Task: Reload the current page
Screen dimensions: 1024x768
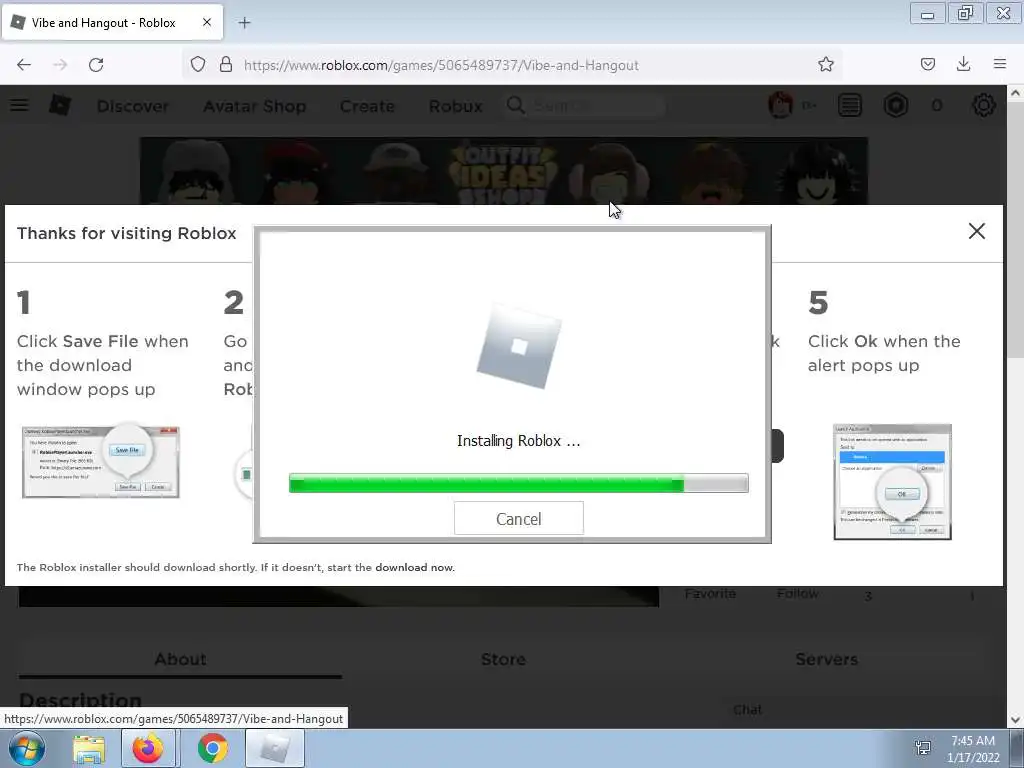Action: click(x=96, y=65)
